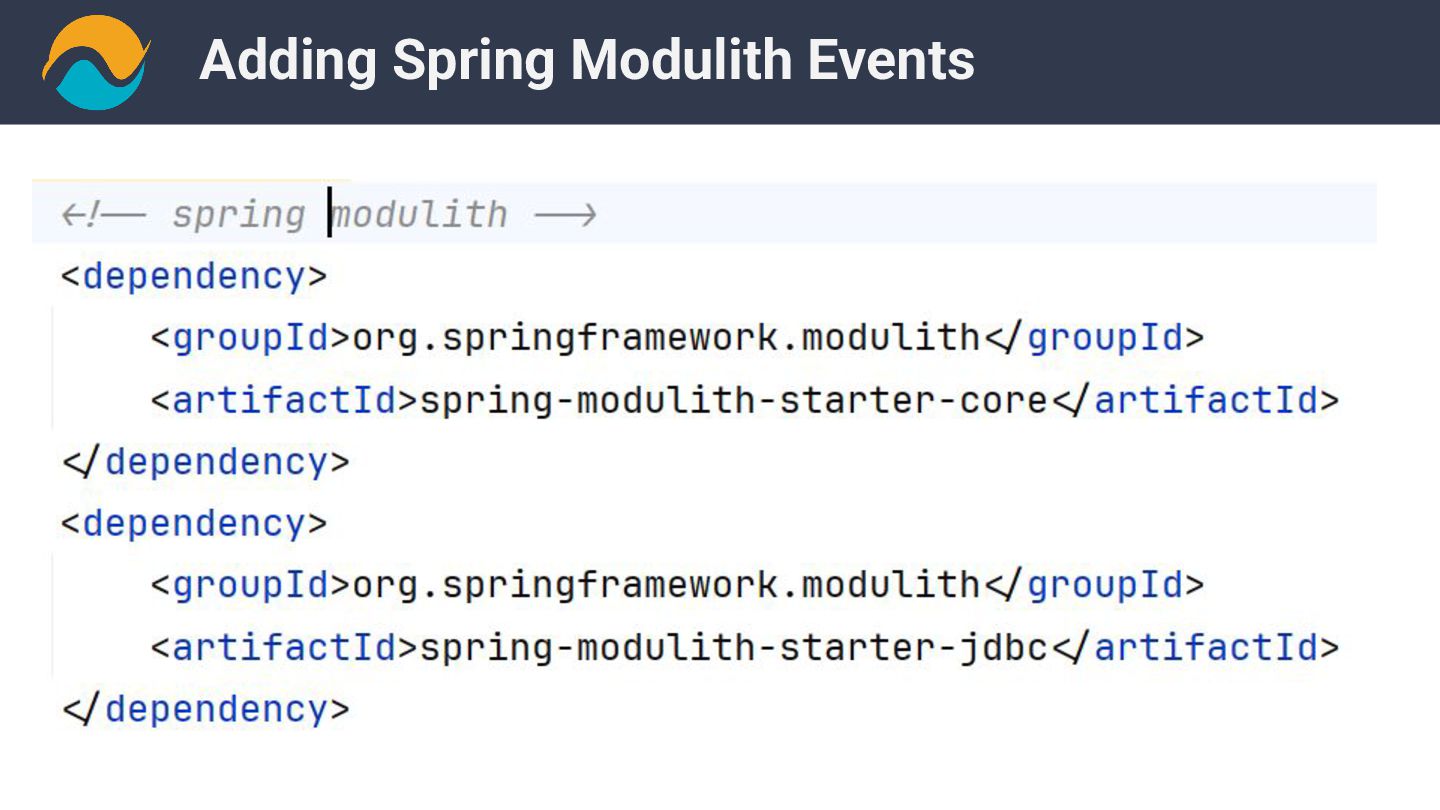Click the spring-modulith-starter-core artifact text
Viewport: 1440px width, 810px height.
[733, 400]
